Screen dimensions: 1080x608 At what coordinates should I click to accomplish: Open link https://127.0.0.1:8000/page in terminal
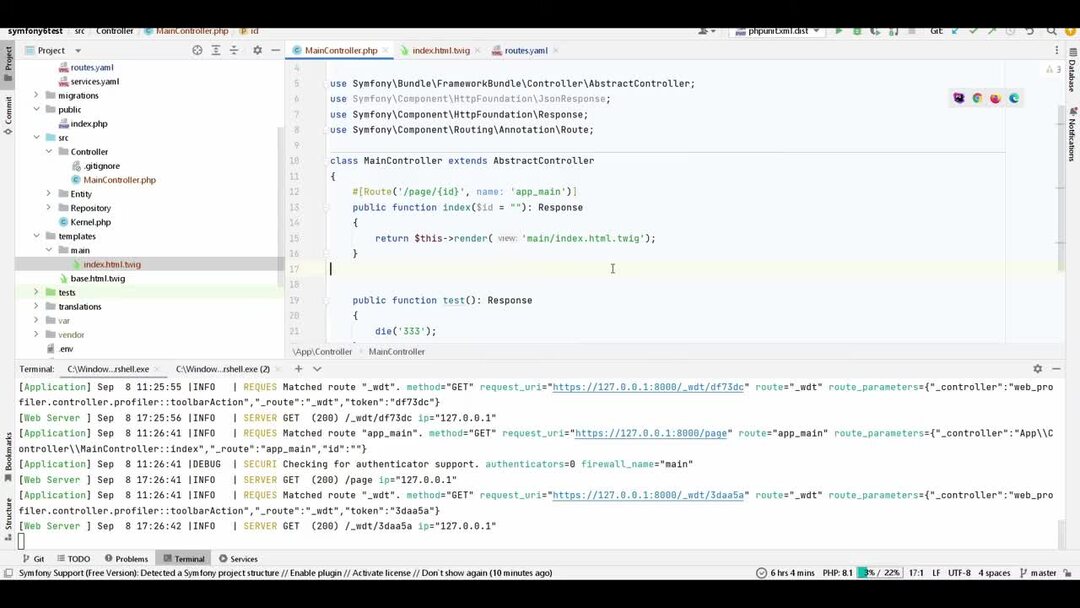pos(651,433)
